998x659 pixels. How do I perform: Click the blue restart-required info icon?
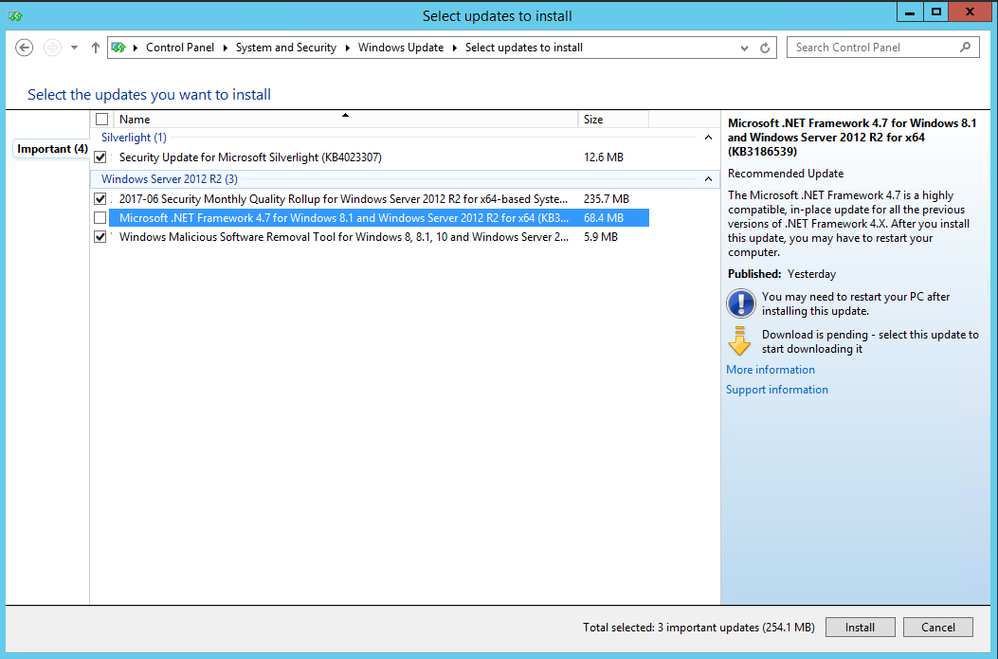(x=740, y=303)
